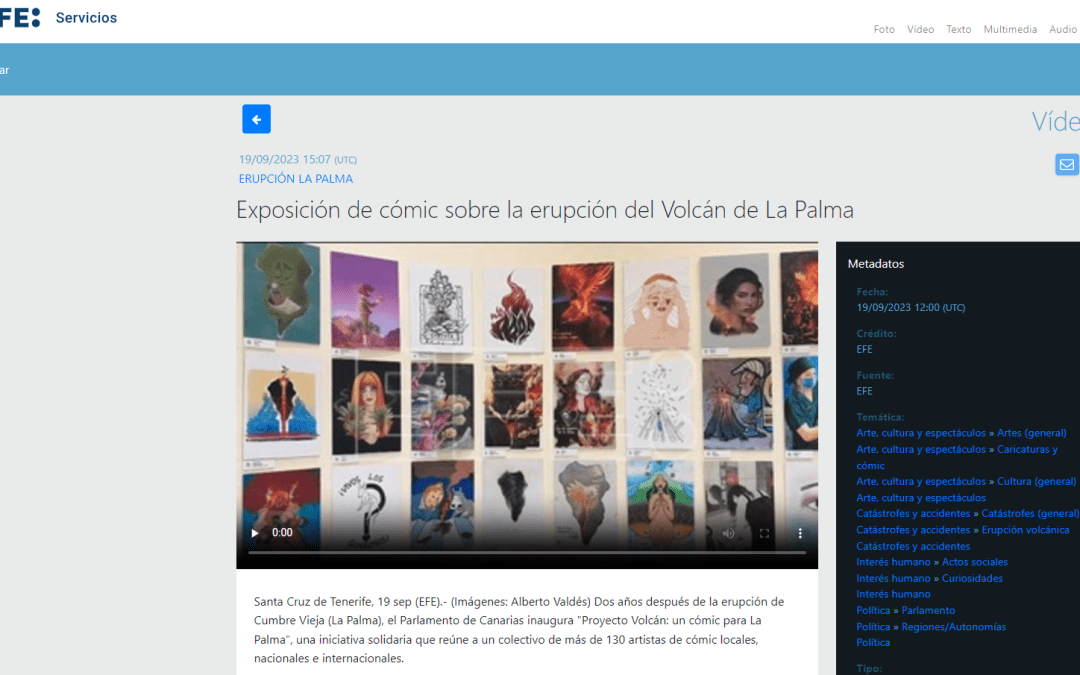Click the video progress bar
This screenshot has width=1080, height=675.
pos(527,552)
